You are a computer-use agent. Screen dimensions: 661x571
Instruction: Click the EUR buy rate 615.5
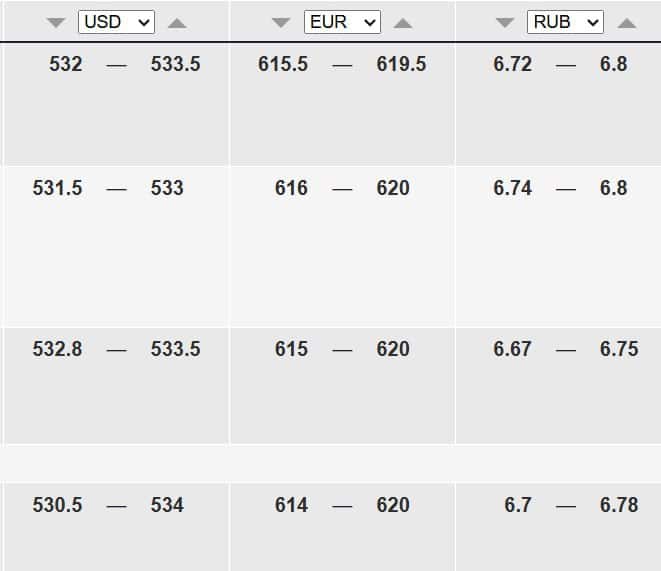pos(283,64)
